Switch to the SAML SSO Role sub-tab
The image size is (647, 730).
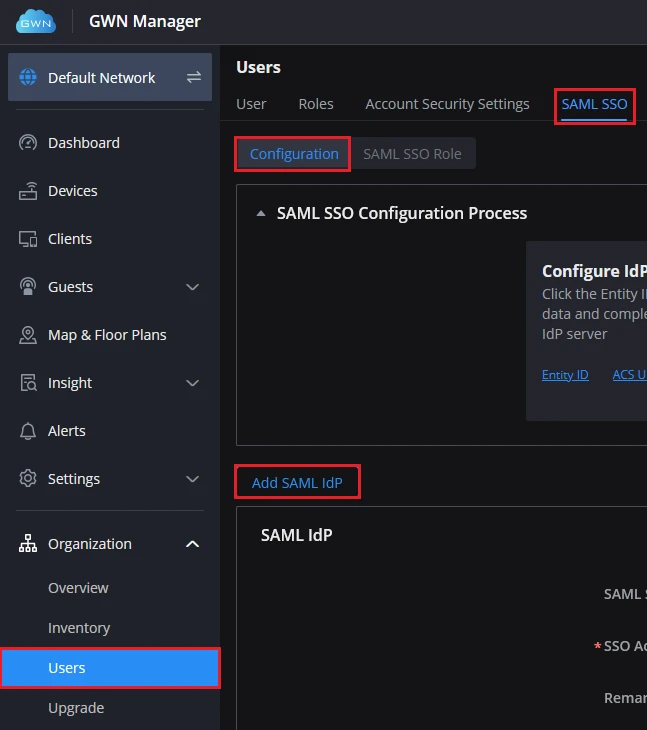(x=412, y=154)
